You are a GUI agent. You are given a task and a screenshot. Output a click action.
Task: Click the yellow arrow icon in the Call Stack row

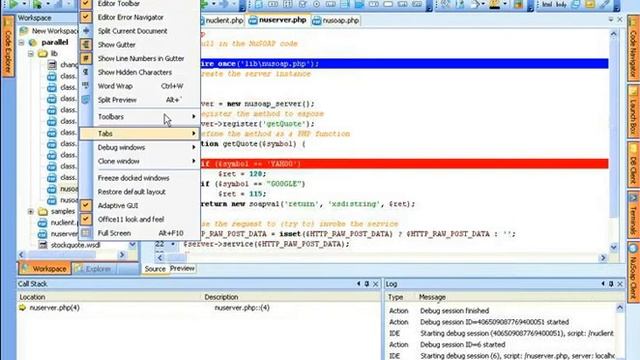pyautogui.click(x=22, y=308)
